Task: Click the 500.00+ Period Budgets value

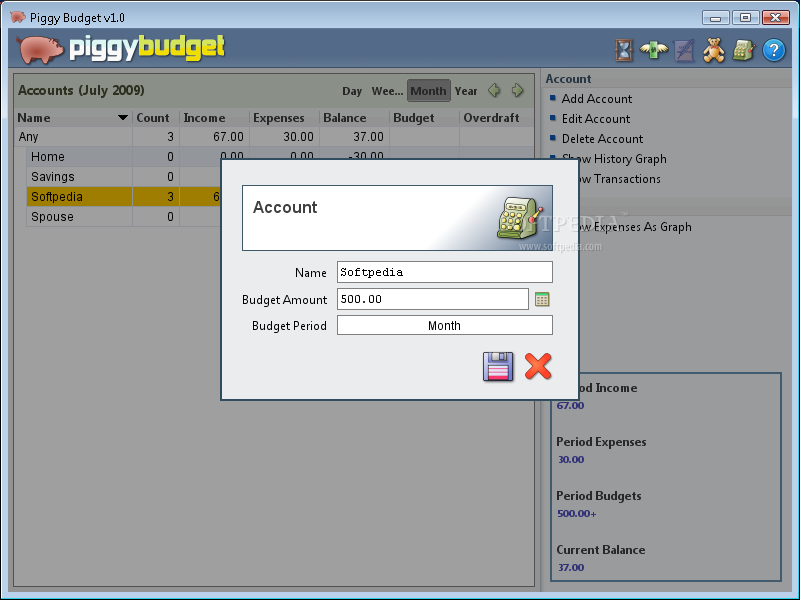Action: click(577, 514)
